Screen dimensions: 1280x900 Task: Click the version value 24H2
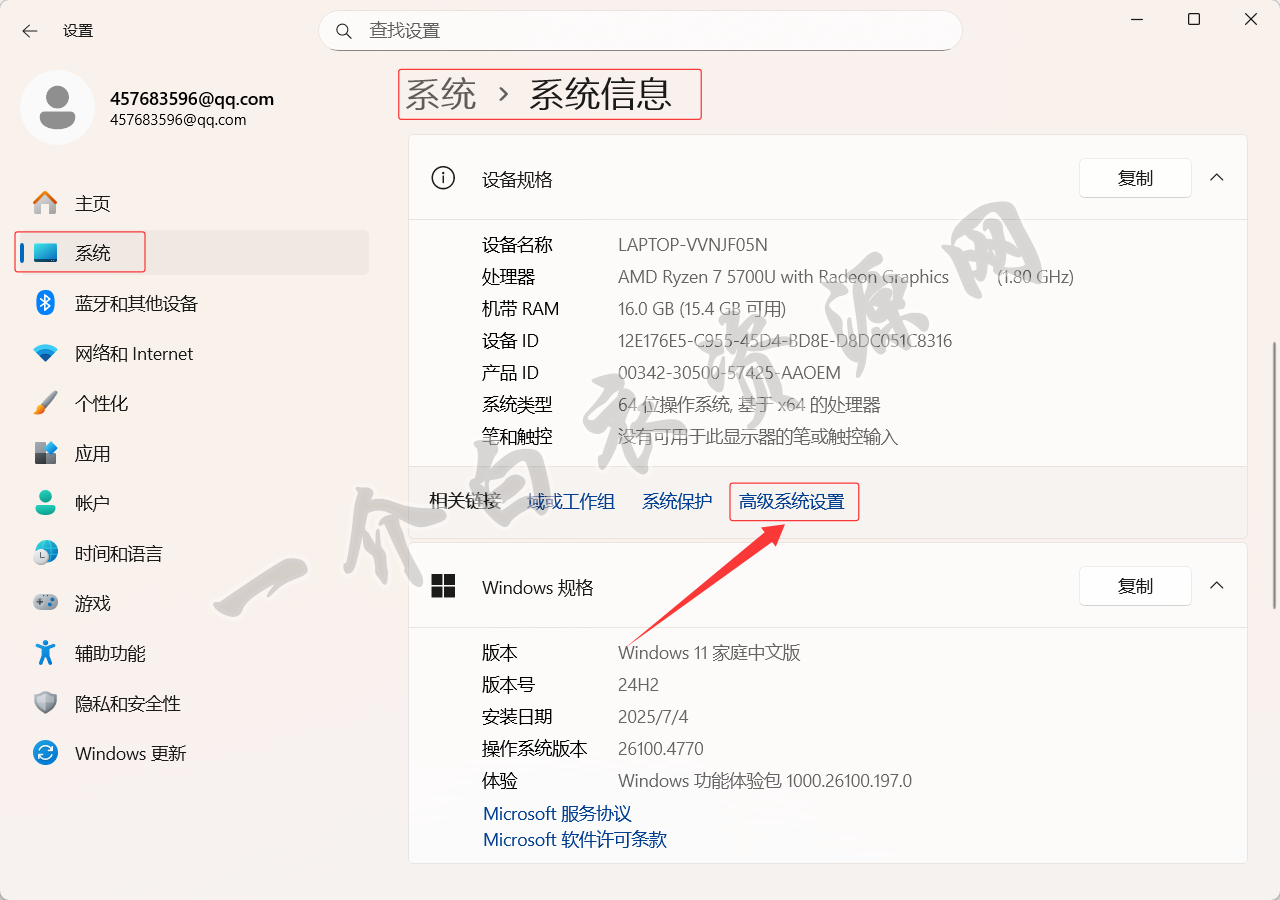coord(638,685)
